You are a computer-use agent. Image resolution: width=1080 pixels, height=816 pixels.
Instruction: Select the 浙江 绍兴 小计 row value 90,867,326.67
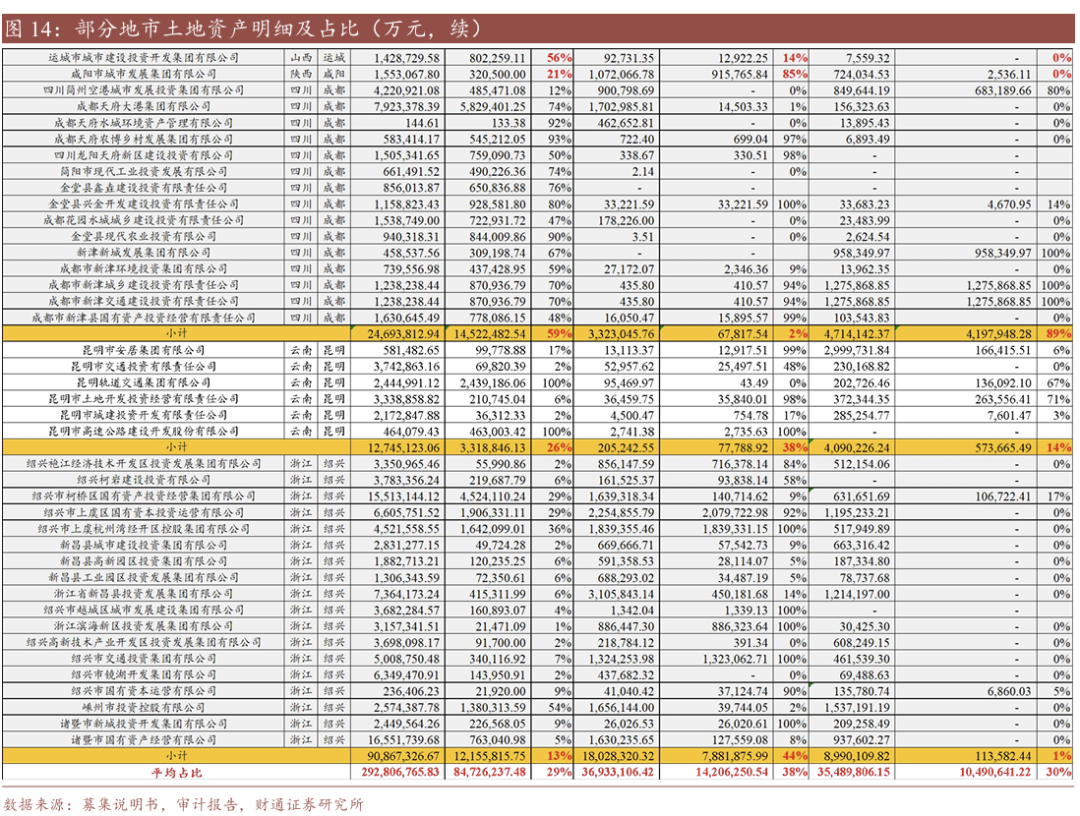[400, 758]
